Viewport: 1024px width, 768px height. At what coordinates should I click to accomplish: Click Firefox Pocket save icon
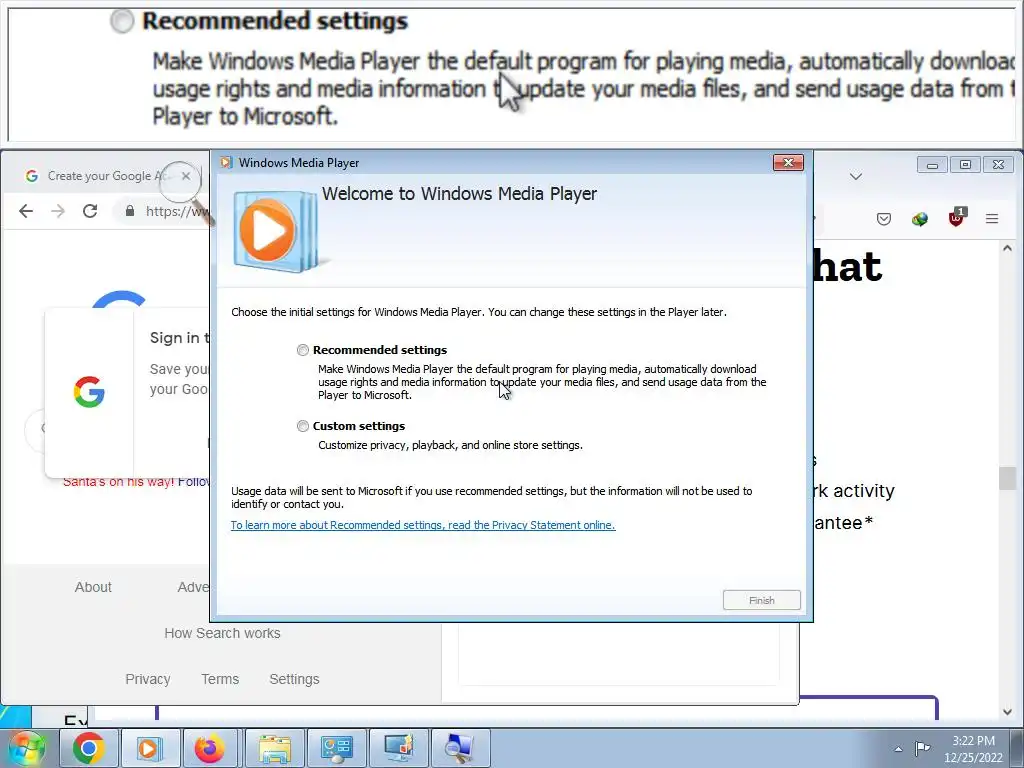coord(884,219)
